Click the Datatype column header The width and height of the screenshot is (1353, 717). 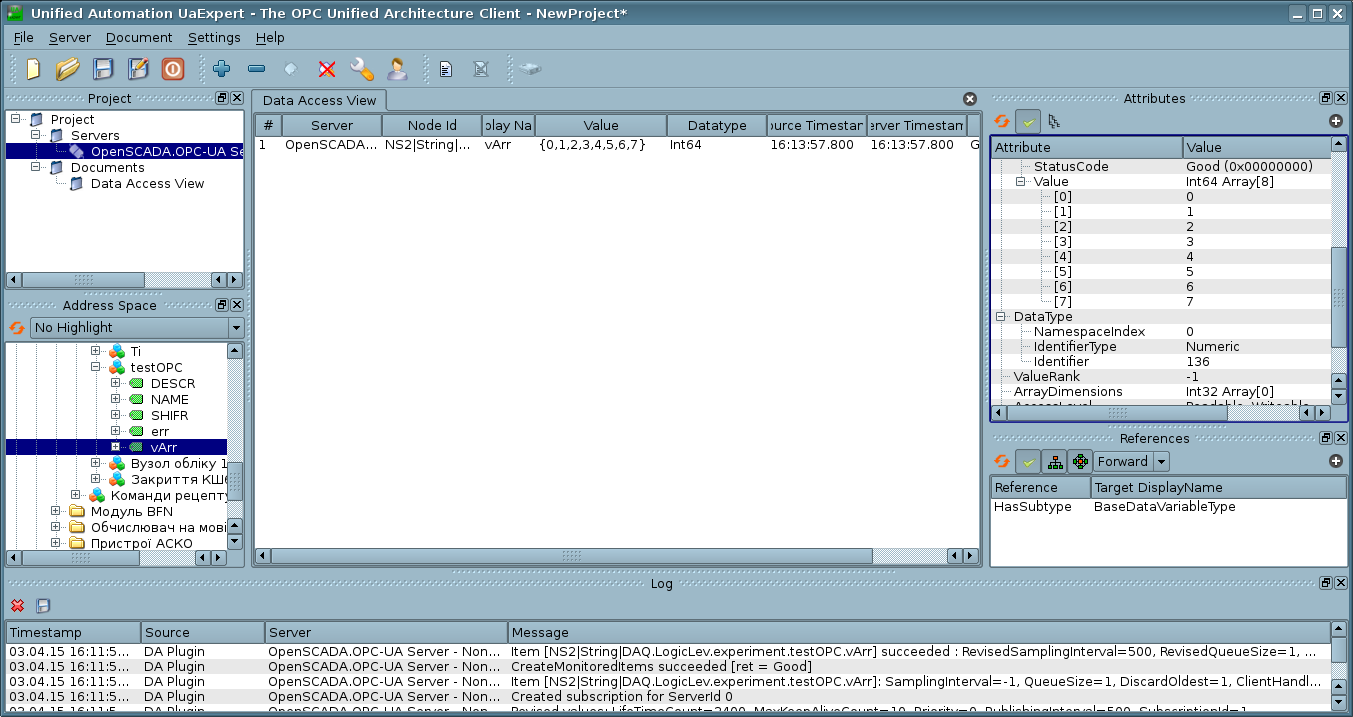click(x=717, y=125)
